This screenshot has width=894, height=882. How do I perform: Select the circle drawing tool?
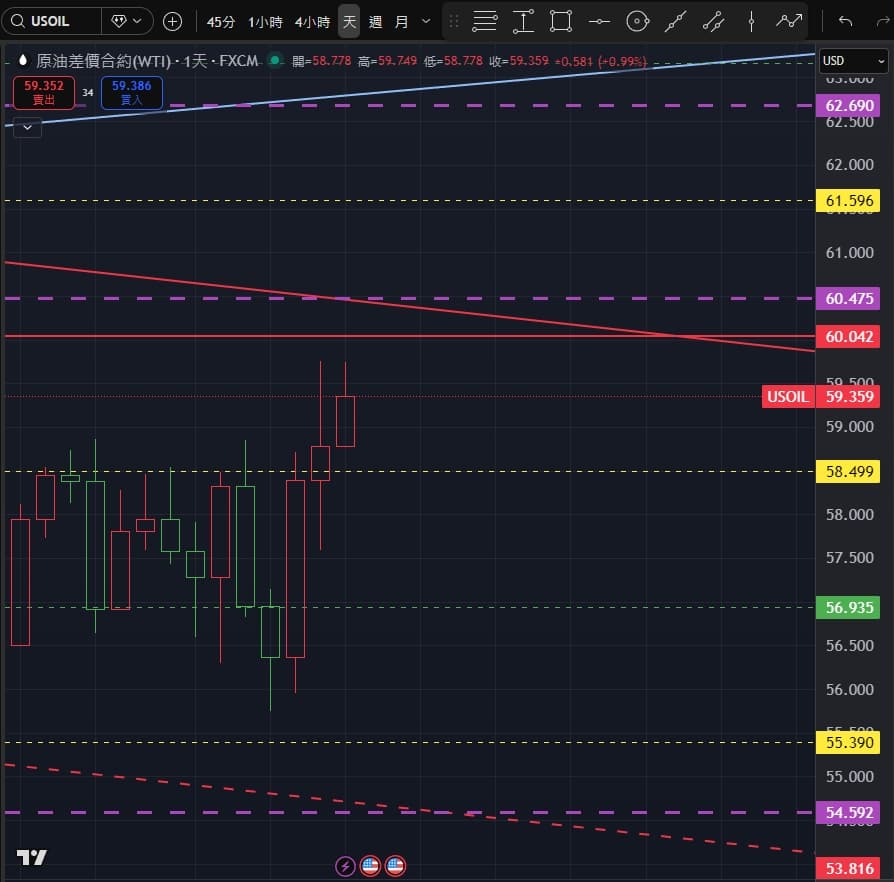pos(636,20)
